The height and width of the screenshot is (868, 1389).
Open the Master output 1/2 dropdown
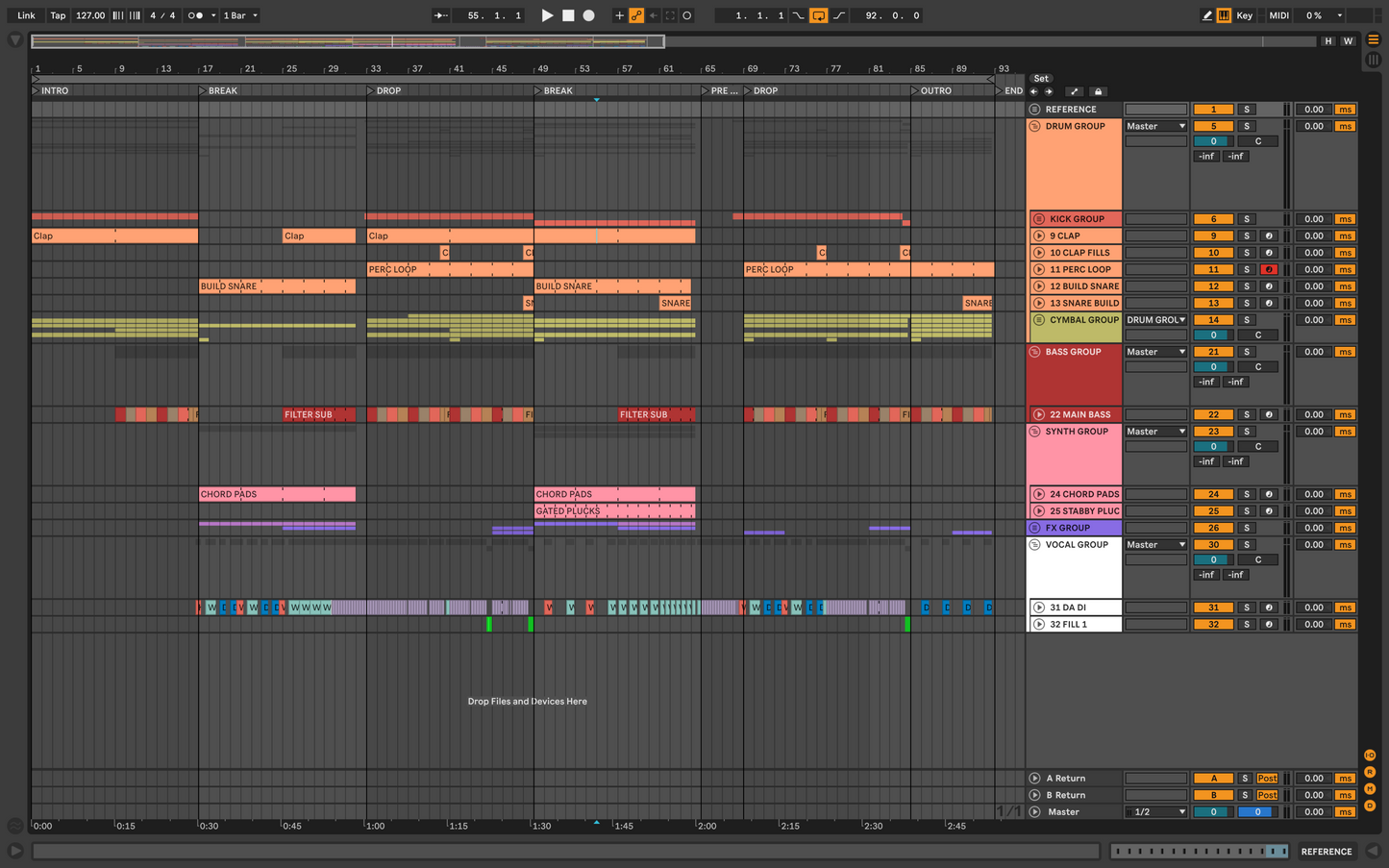(1155, 812)
